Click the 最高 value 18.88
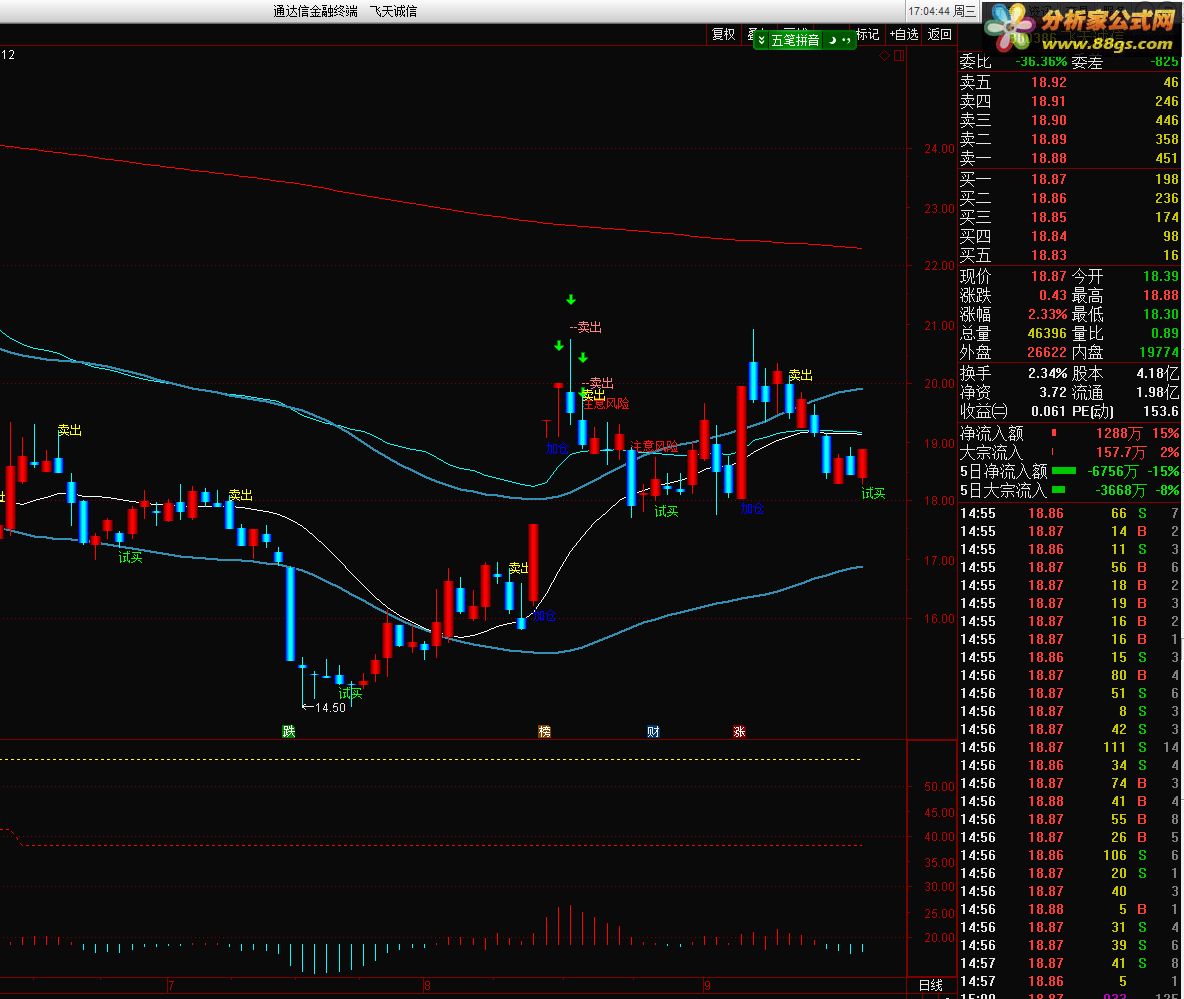The image size is (1184, 999). pos(1161,295)
